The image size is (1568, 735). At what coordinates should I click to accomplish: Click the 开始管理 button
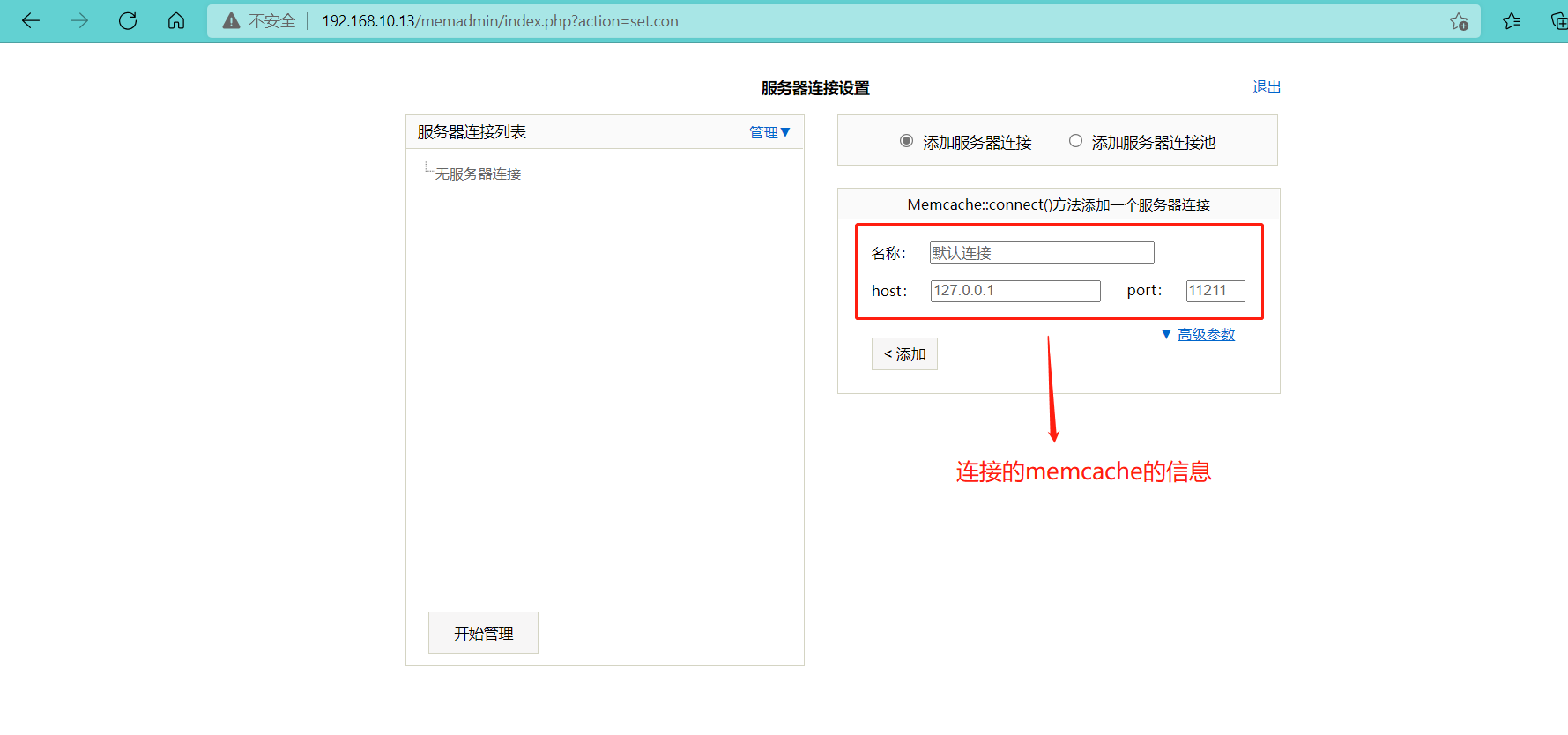click(483, 633)
